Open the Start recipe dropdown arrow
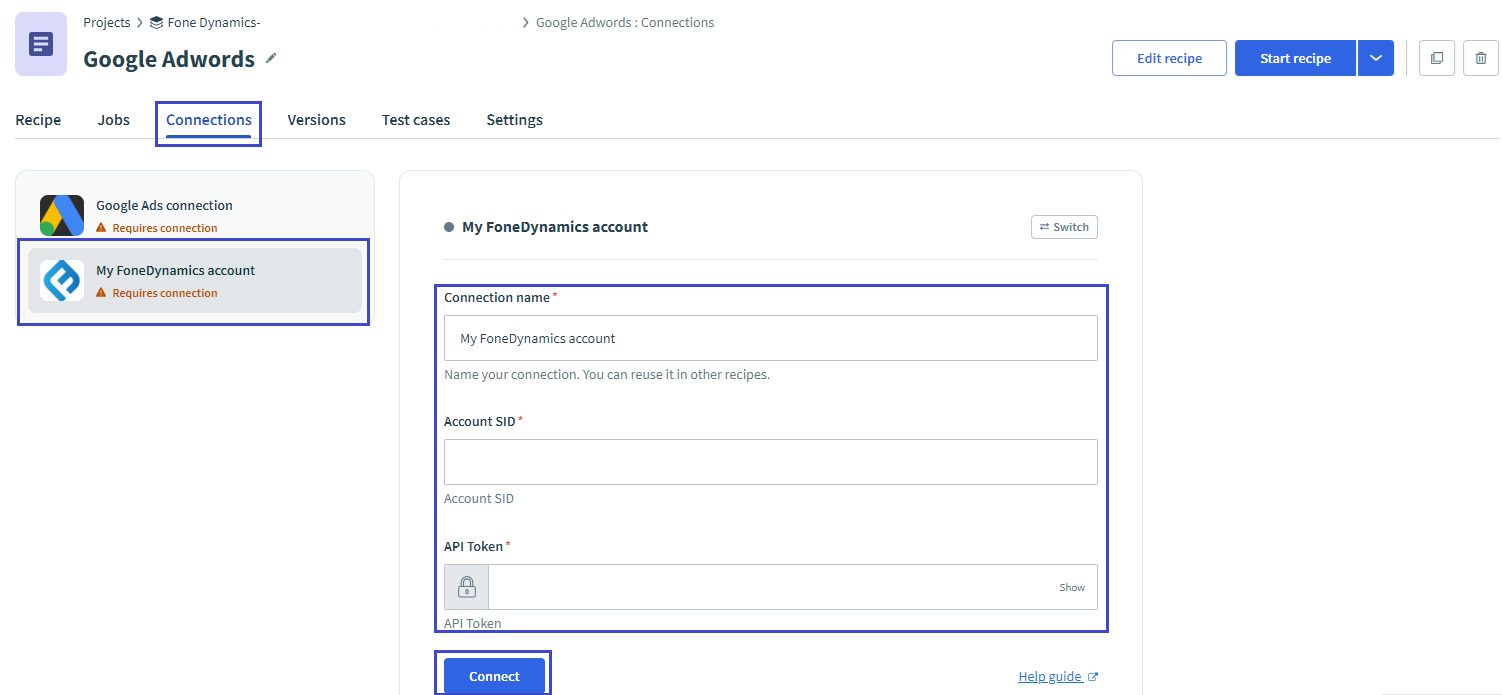1502x695 pixels. [x=1376, y=58]
